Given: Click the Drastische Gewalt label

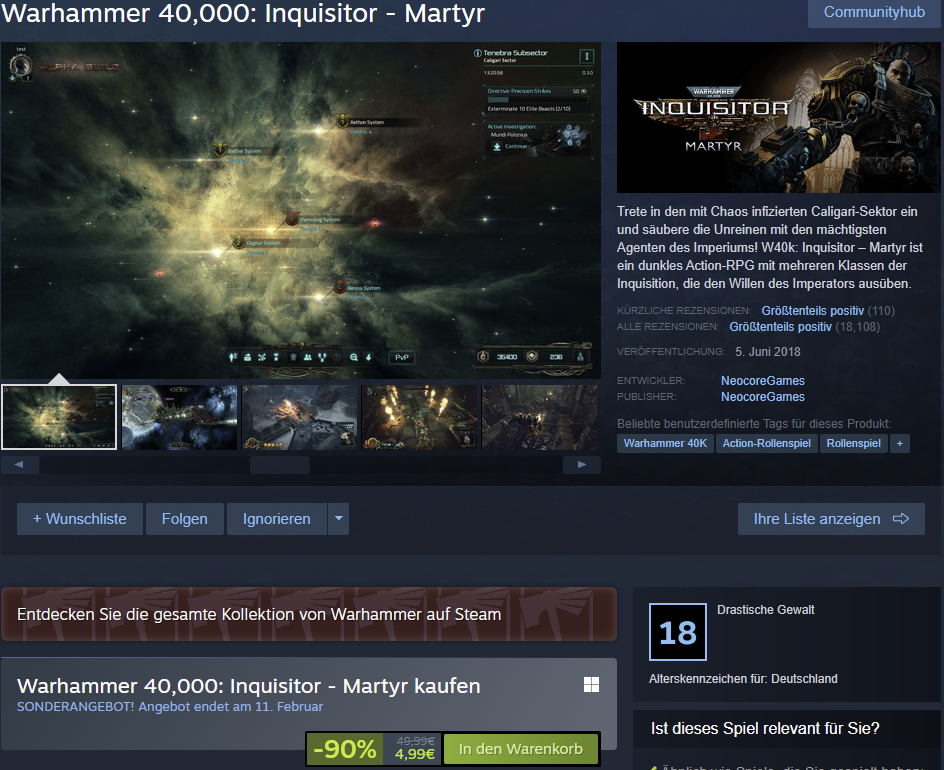Looking at the screenshot, I should pos(766,610).
